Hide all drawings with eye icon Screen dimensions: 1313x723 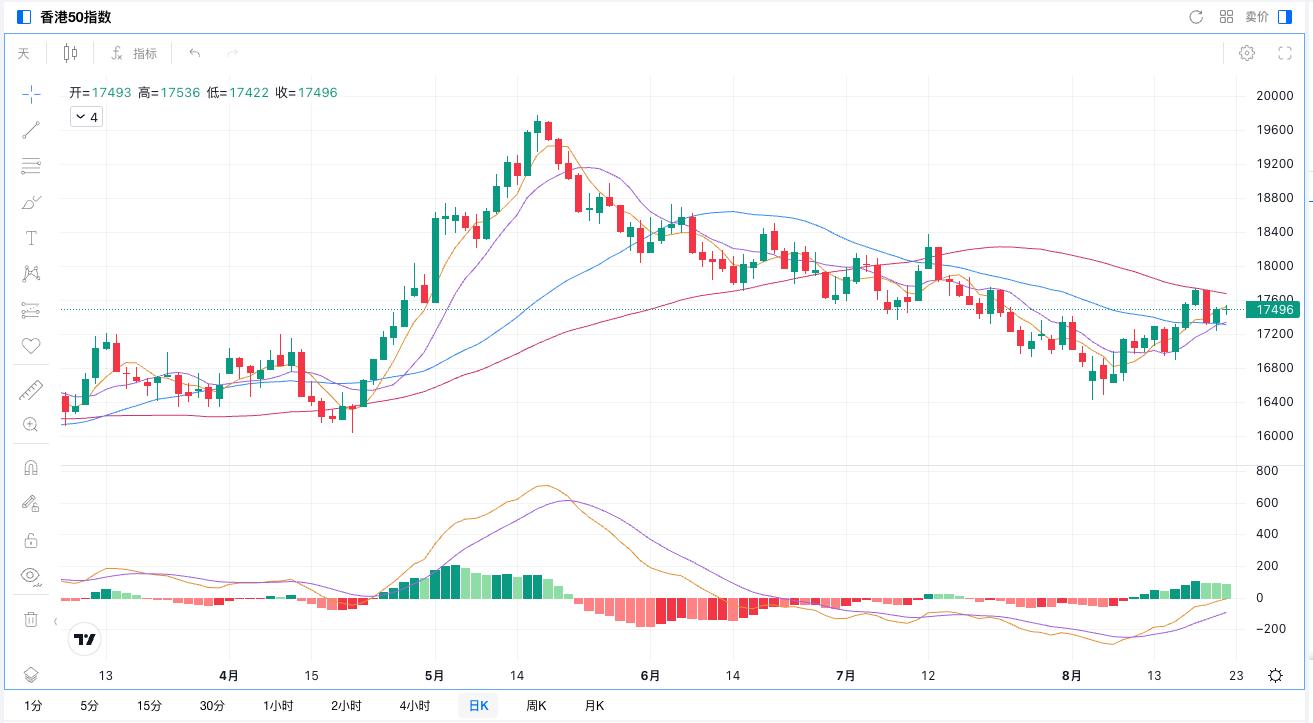(31, 576)
